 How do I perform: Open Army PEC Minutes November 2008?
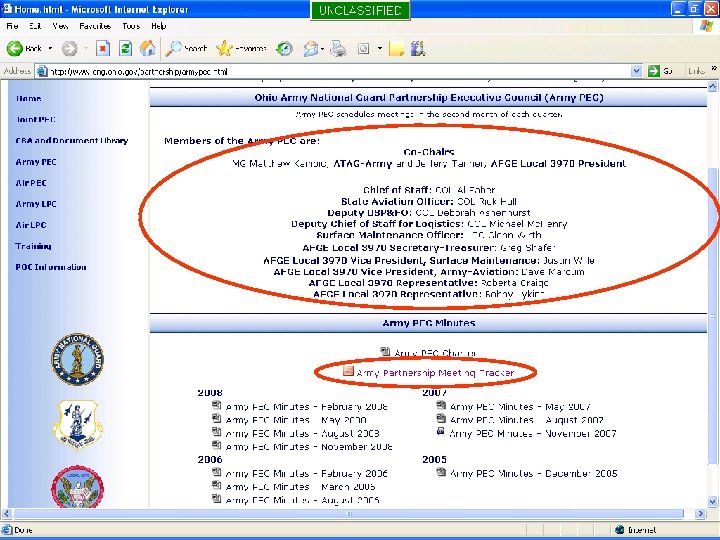pos(309,447)
